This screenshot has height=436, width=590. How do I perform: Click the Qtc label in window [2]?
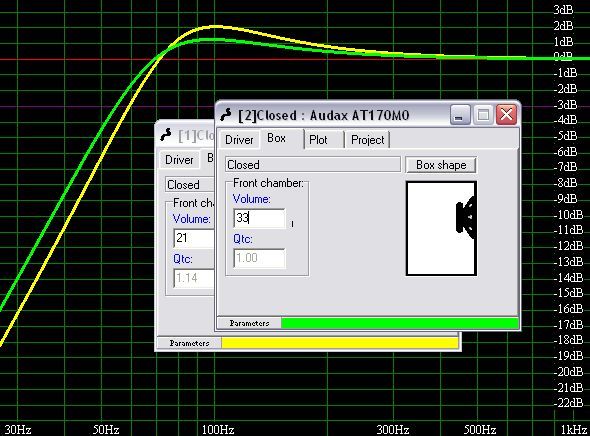tap(243, 239)
